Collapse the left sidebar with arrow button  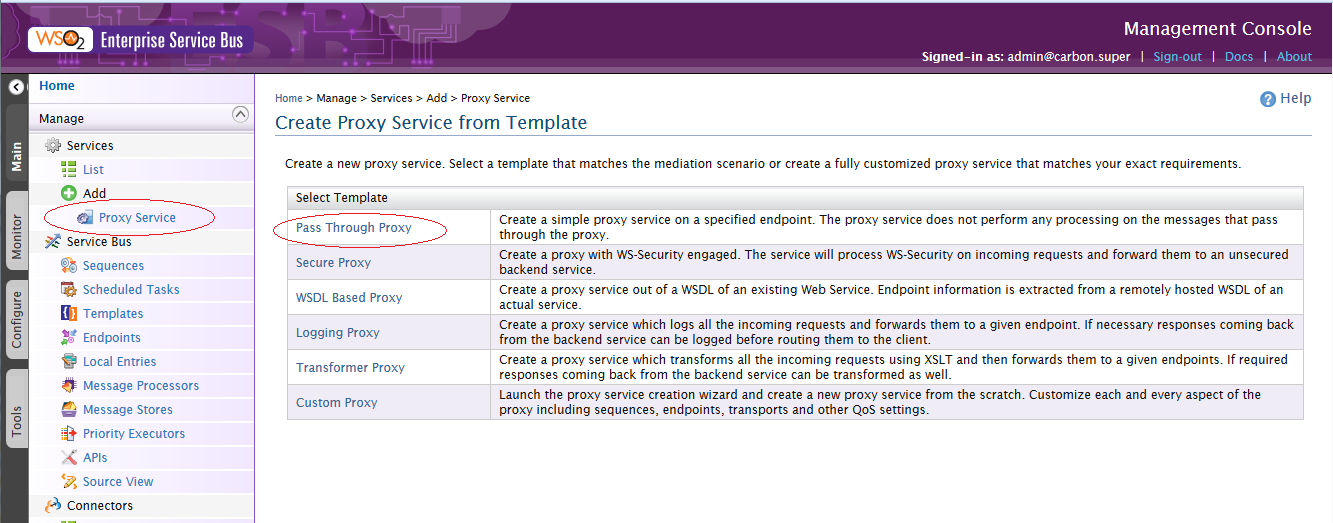coord(16,87)
